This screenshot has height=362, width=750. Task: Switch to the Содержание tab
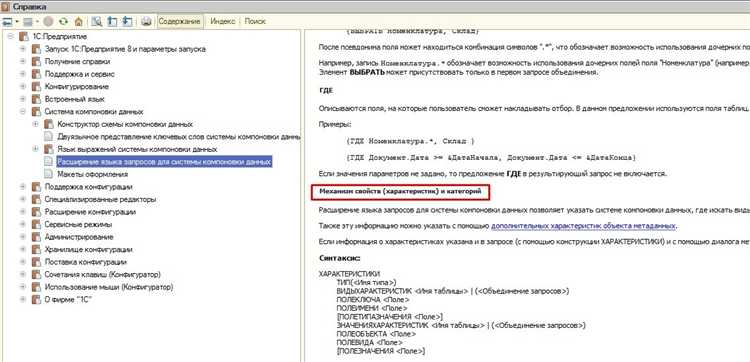tap(179, 22)
